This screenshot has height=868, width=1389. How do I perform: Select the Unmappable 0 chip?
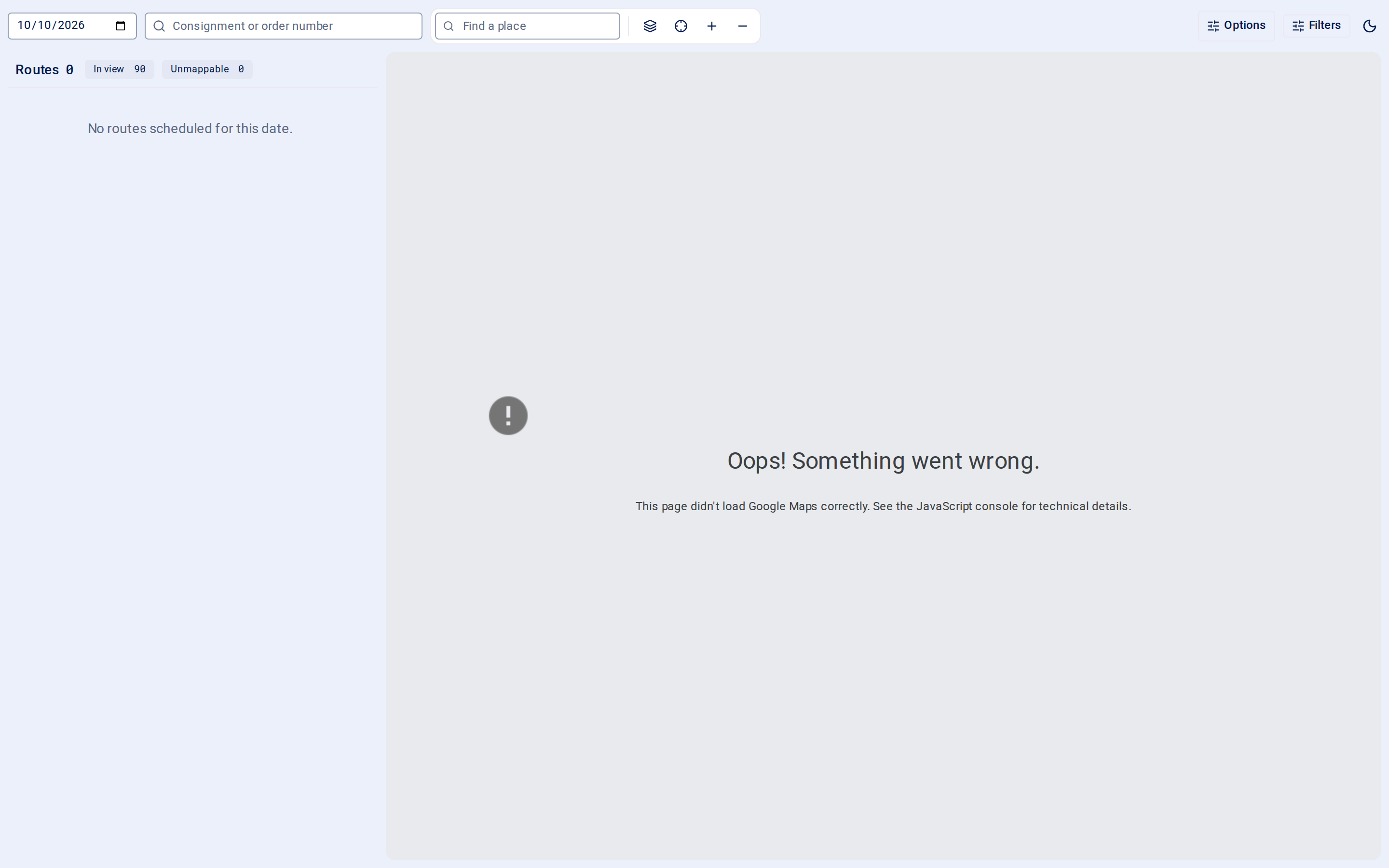tap(207, 69)
